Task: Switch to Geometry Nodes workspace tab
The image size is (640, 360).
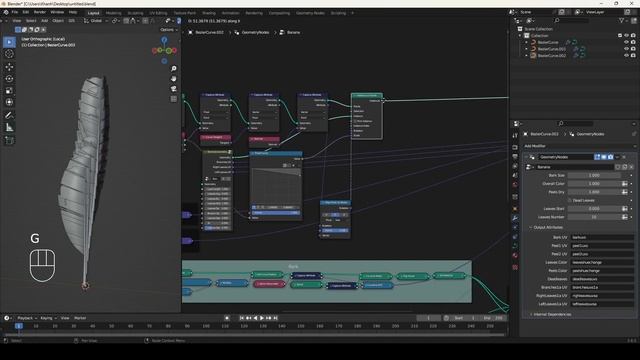Action: point(310,13)
